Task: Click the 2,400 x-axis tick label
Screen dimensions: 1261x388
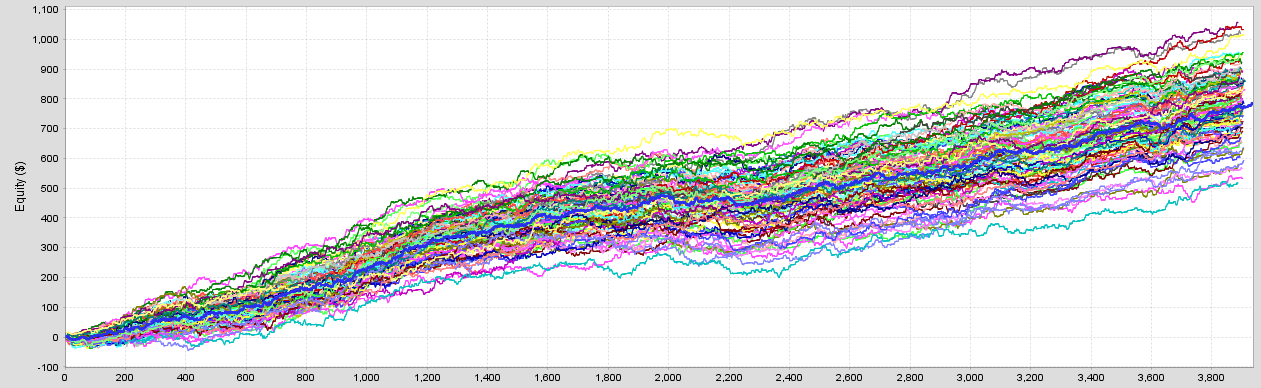Action: pyautogui.click(x=789, y=379)
